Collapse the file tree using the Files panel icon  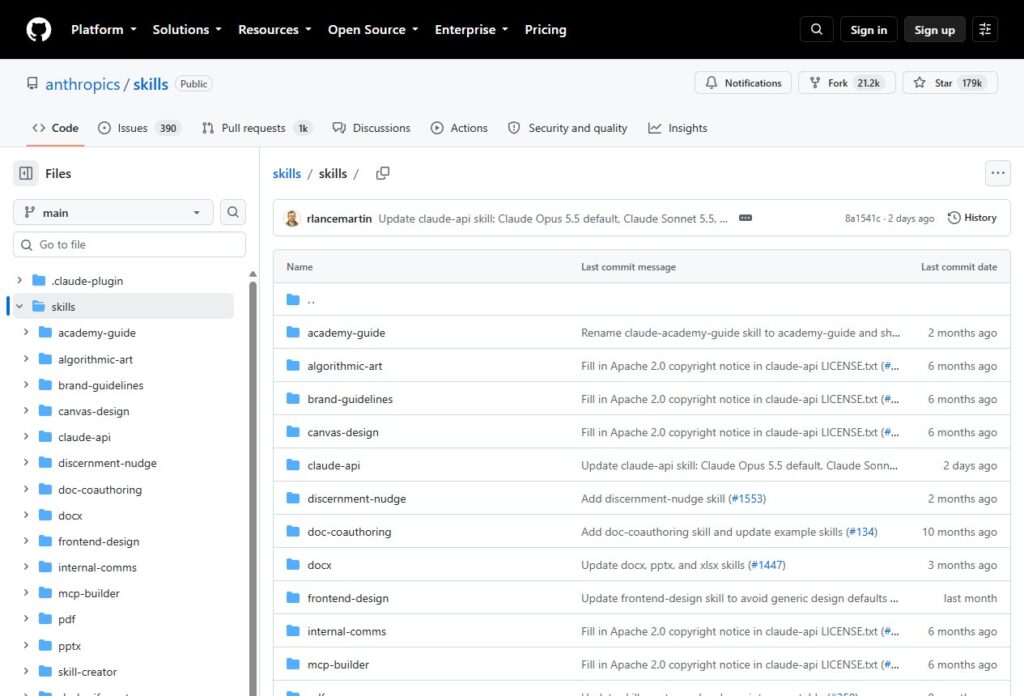tap(26, 174)
